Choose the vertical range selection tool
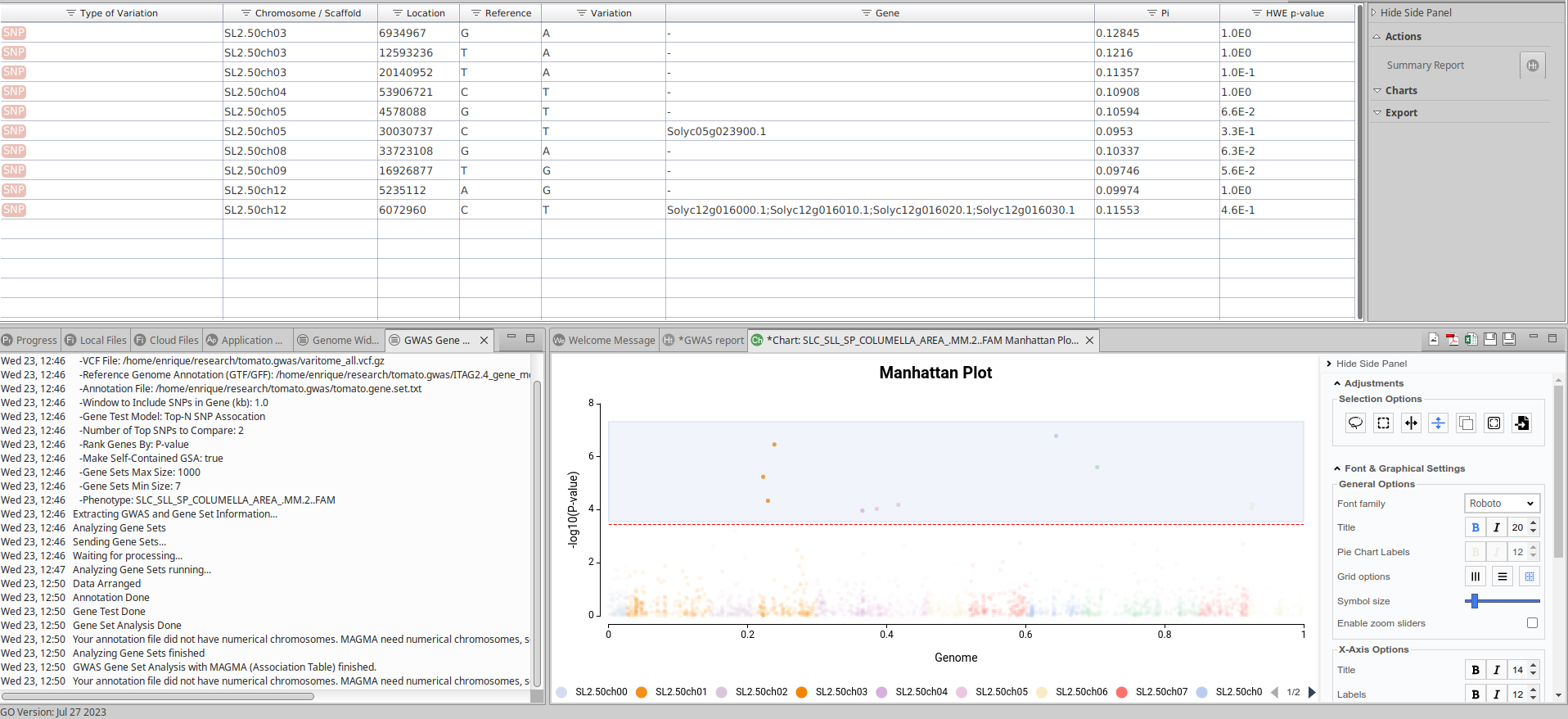The image size is (1568, 719). coord(1438,423)
